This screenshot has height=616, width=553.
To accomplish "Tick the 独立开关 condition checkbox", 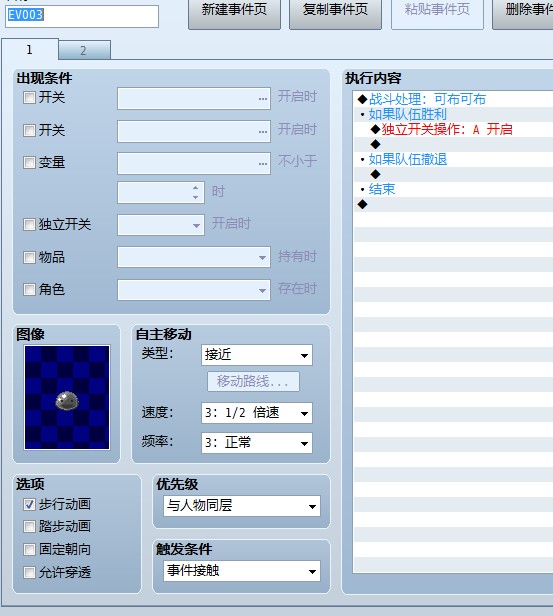I will 29,225.
